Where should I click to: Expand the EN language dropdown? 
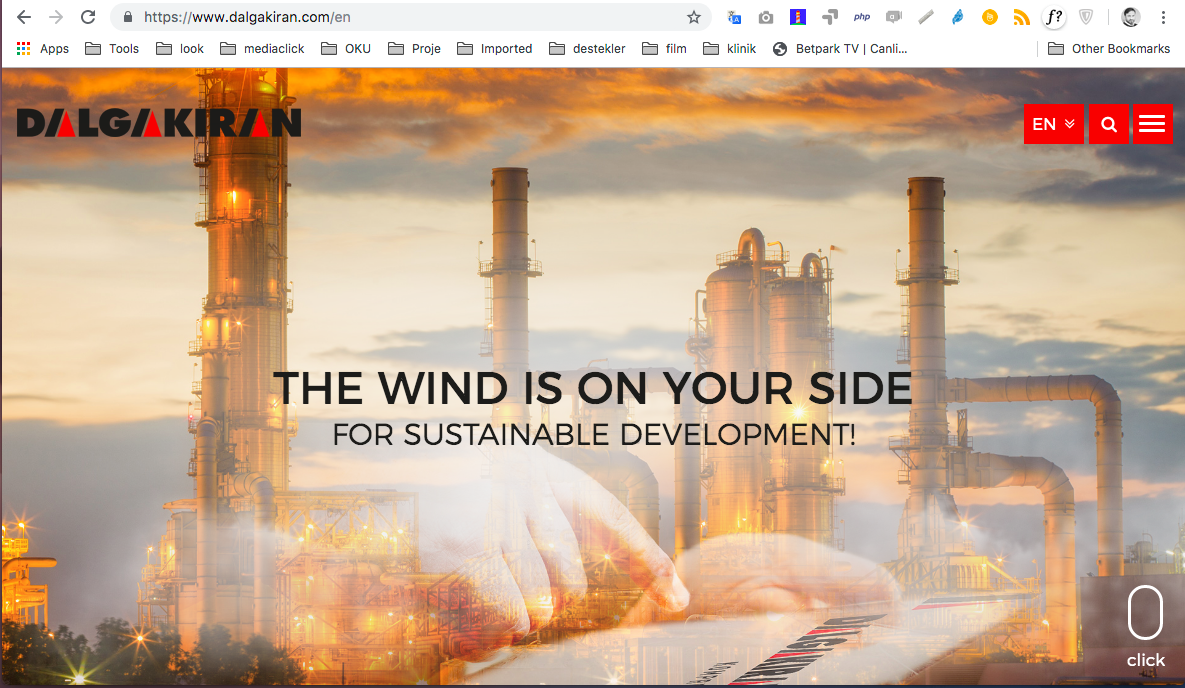pos(1053,123)
